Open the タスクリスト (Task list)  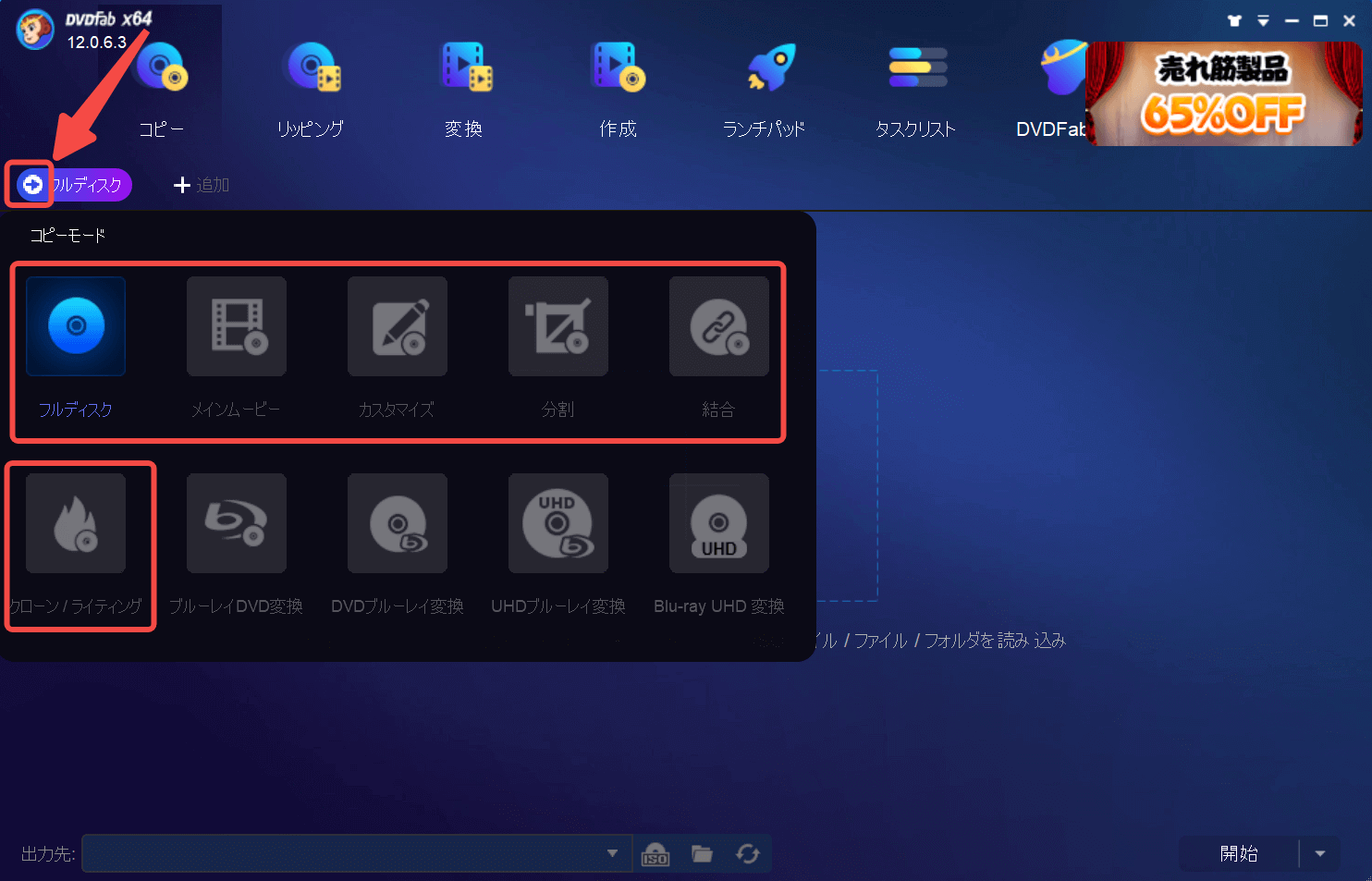pos(915,91)
